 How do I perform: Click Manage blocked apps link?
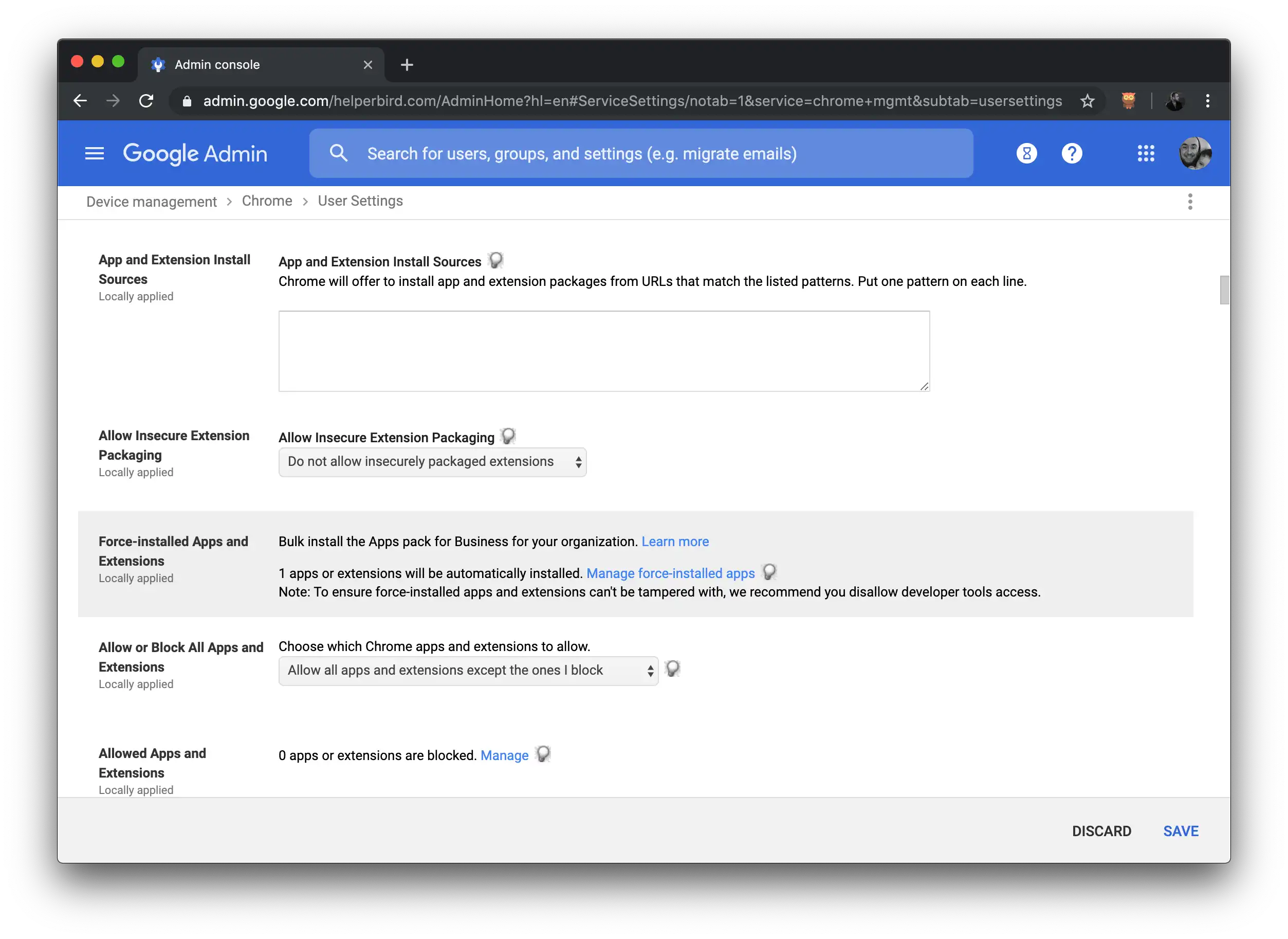505,755
